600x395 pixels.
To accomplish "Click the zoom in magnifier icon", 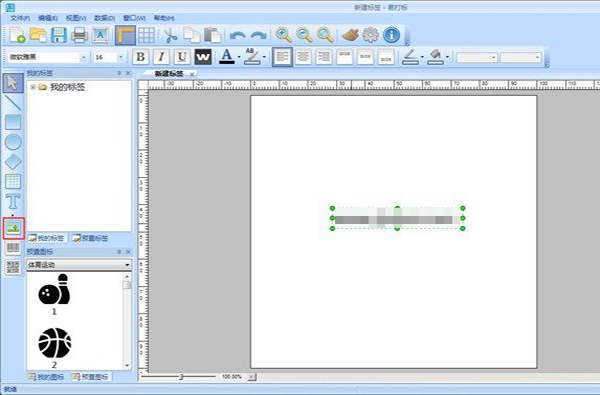I will (x=284, y=35).
